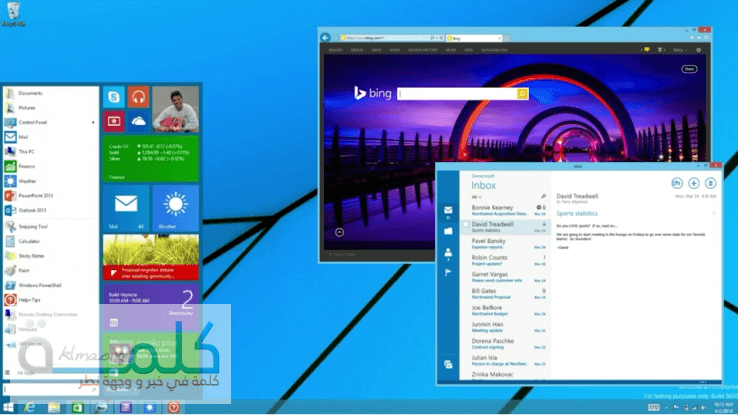738x415 pixels.
Task: Open the News tile with grass photo
Action: pos(151,257)
